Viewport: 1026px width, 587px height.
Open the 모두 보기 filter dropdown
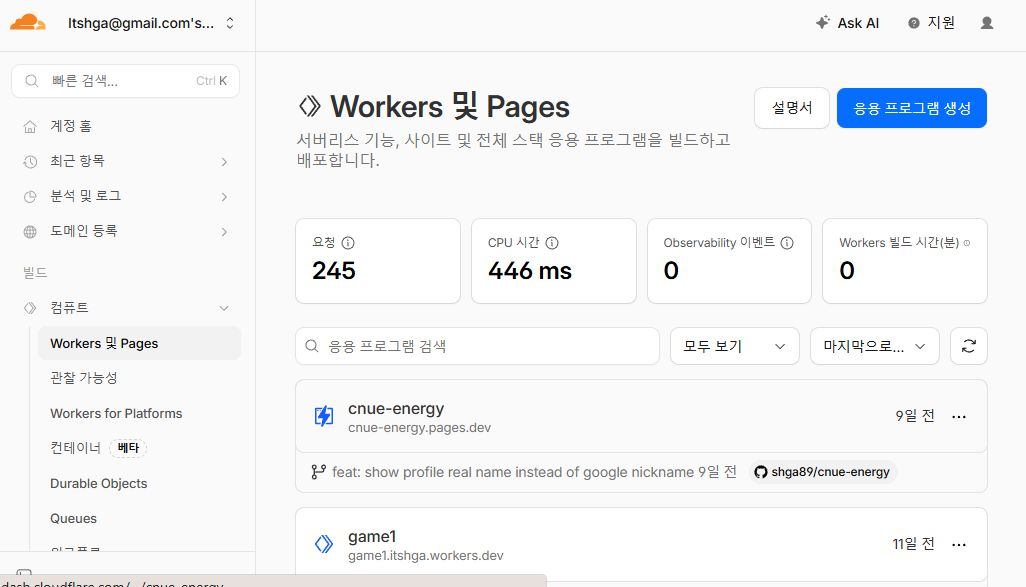click(x=734, y=346)
